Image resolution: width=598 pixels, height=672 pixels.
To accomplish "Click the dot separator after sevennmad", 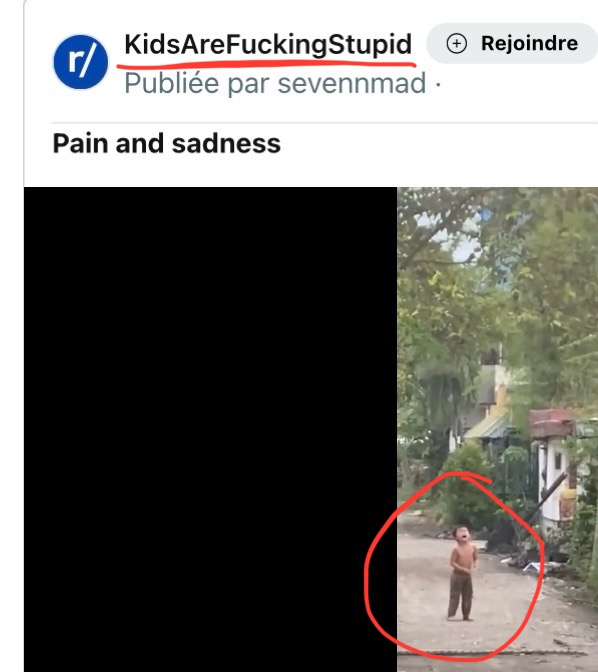I will click(438, 84).
